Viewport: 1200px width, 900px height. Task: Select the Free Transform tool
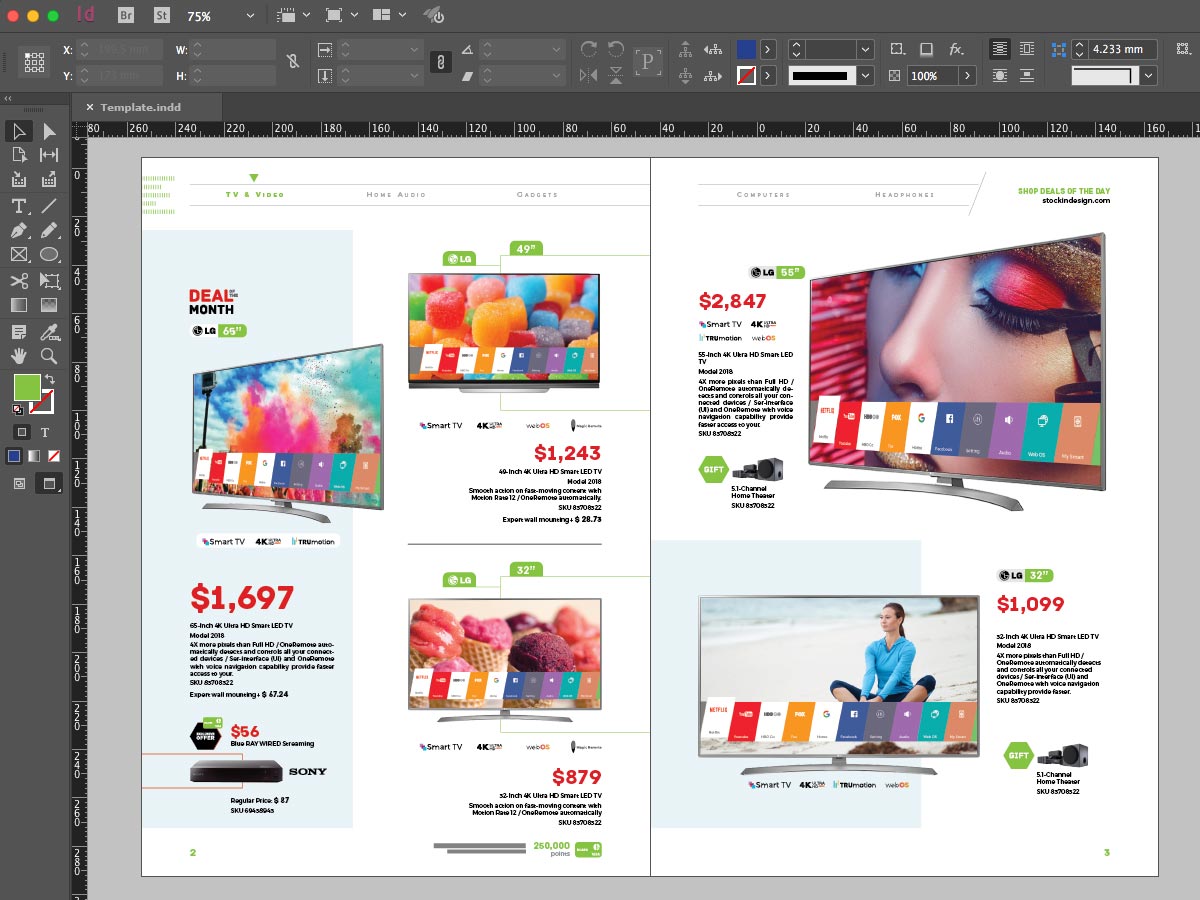(49, 280)
